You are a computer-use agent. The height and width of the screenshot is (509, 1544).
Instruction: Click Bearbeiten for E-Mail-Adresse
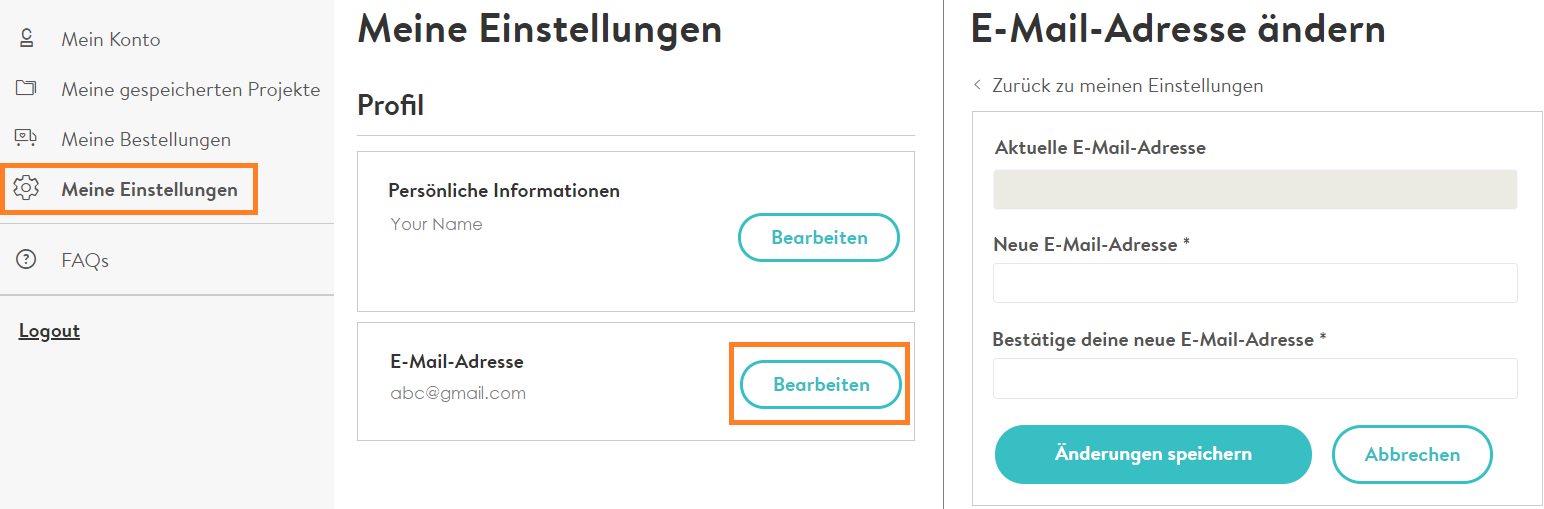[821, 385]
